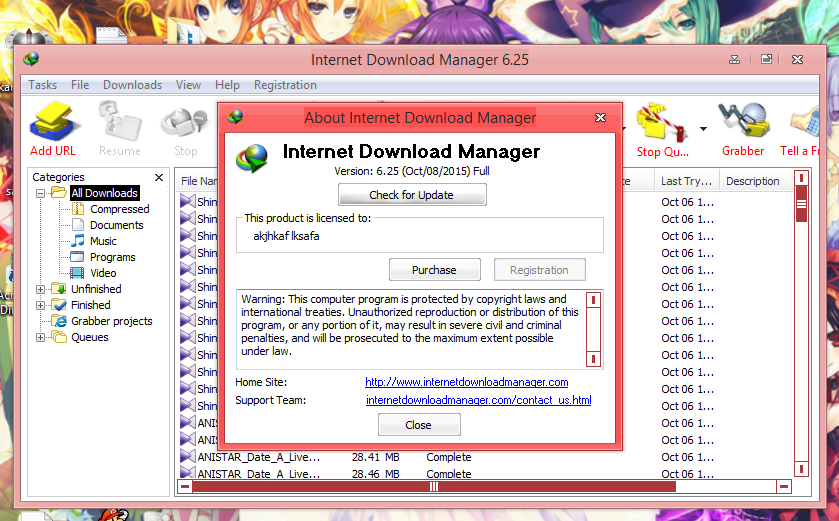Open the View menu
The width and height of the screenshot is (839, 521).
188,85
